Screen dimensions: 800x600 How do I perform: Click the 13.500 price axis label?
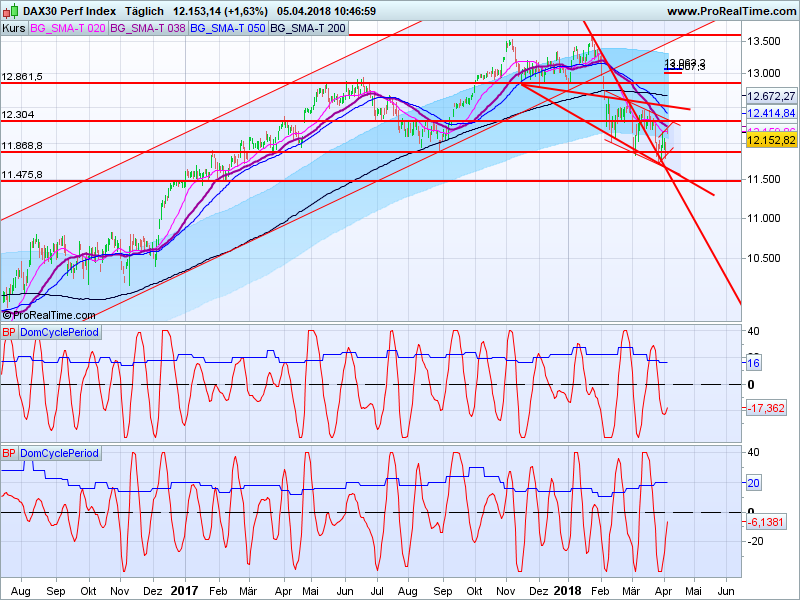coord(764,41)
